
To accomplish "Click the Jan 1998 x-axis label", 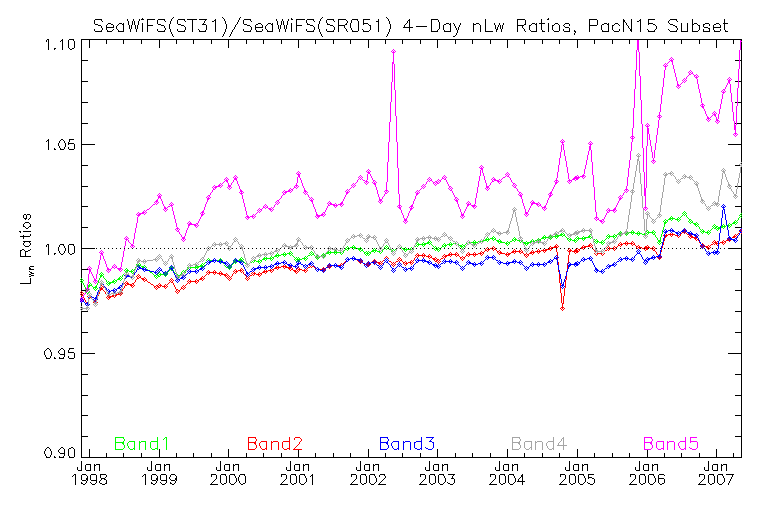I will [x=89, y=473].
